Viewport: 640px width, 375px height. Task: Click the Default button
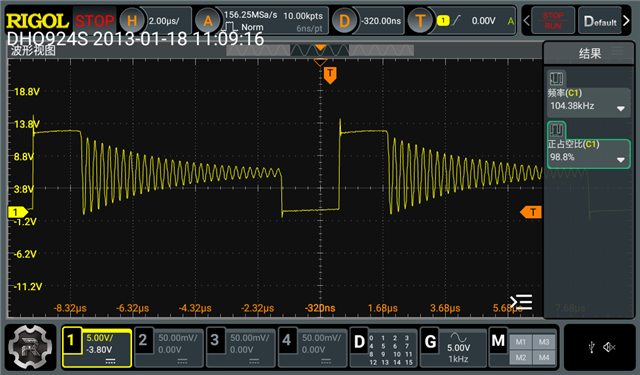click(x=600, y=20)
